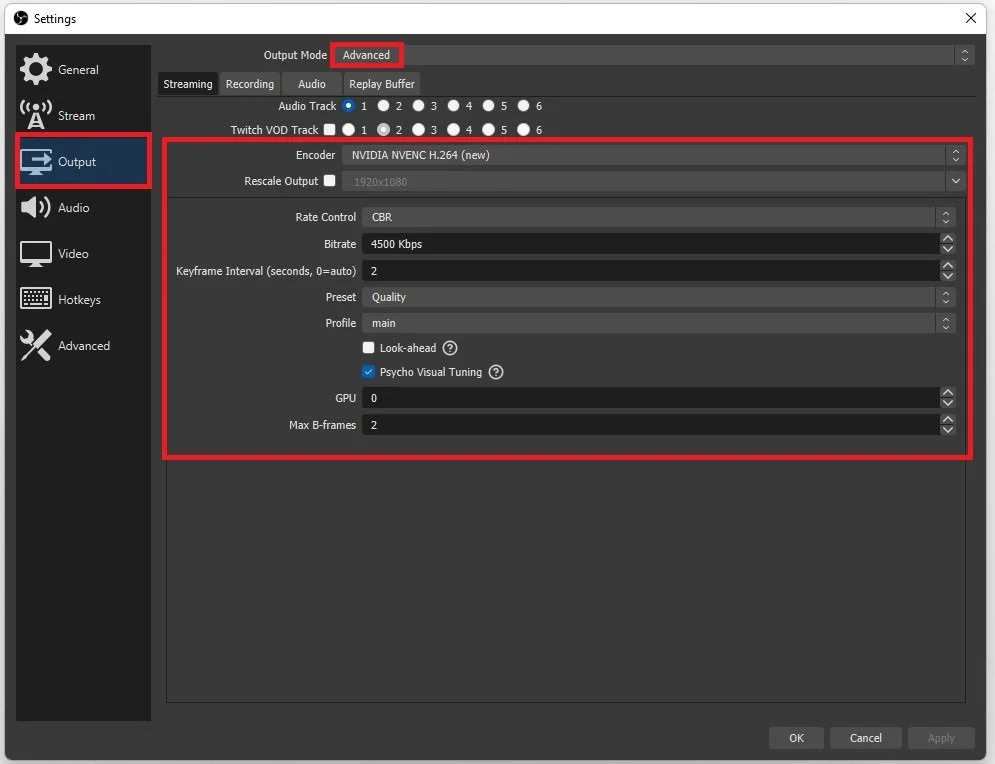This screenshot has height=764, width=995.
Task: Select Audio Track 4 radio button
Action: point(453,105)
